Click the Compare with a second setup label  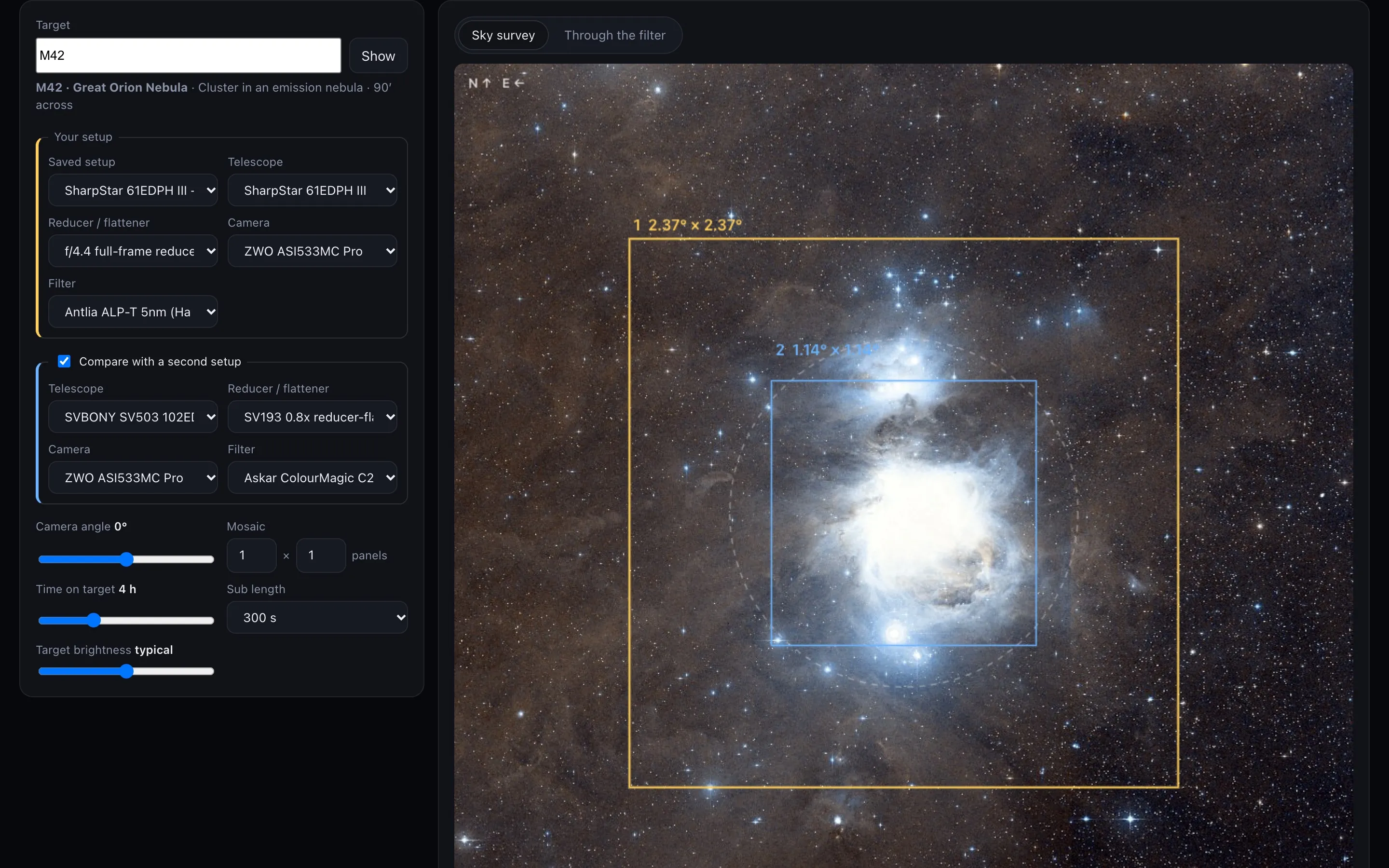pyautogui.click(x=160, y=361)
